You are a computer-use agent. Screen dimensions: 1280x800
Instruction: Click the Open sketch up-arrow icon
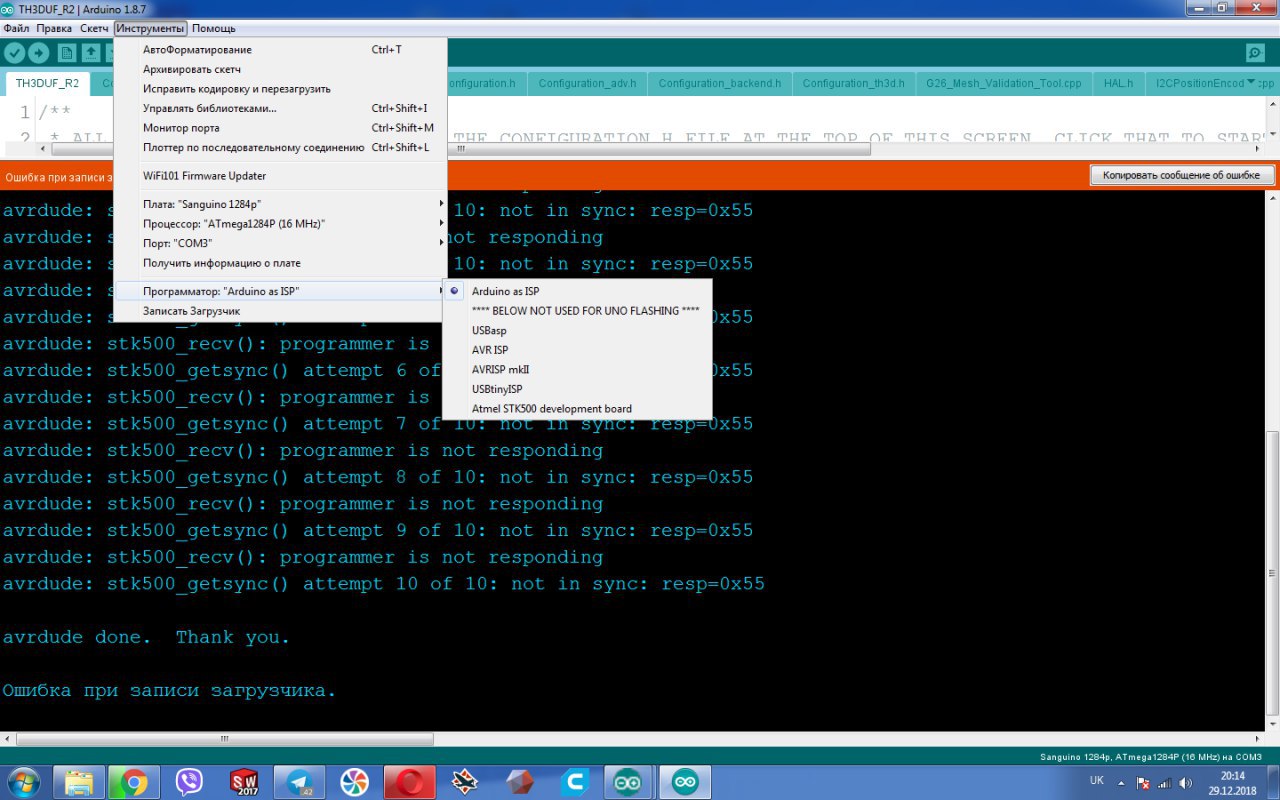click(91, 53)
